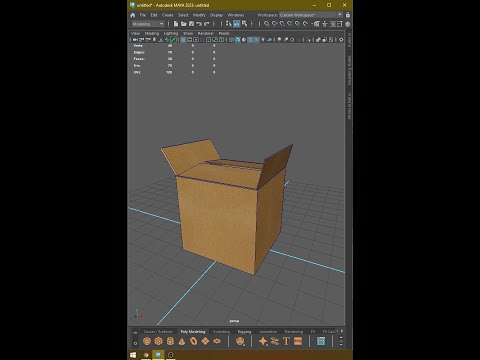Image resolution: width=480 pixels, height=360 pixels.
Task: Open the Renderer panel menu
Action: click(x=206, y=33)
